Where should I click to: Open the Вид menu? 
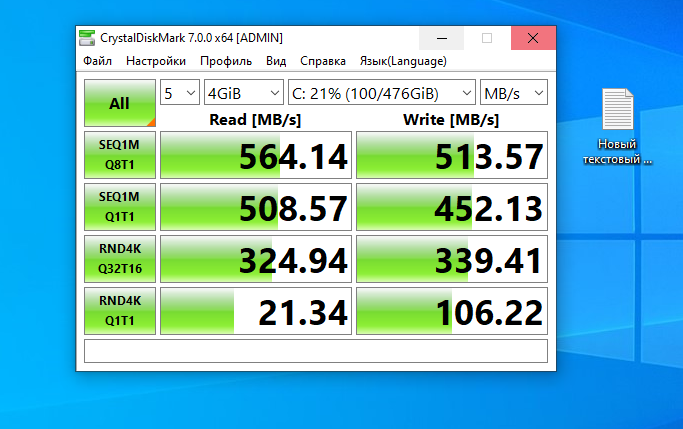(276, 61)
